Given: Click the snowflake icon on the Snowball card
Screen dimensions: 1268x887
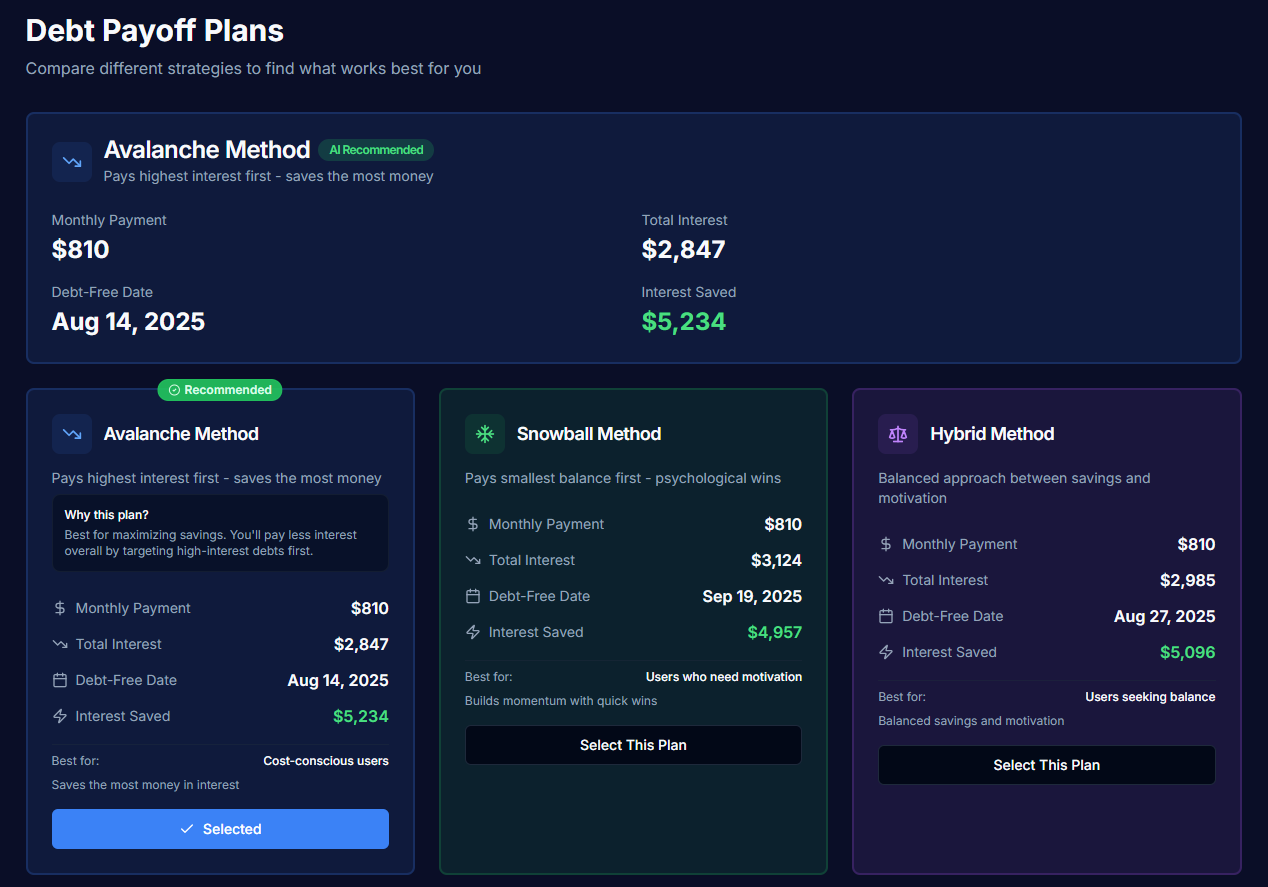Looking at the screenshot, I should (484, 433).
